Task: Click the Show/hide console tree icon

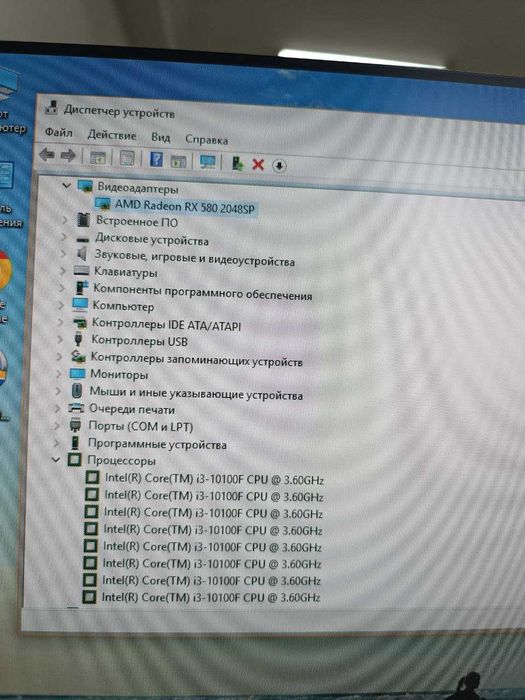Action: tap(98, 157)
